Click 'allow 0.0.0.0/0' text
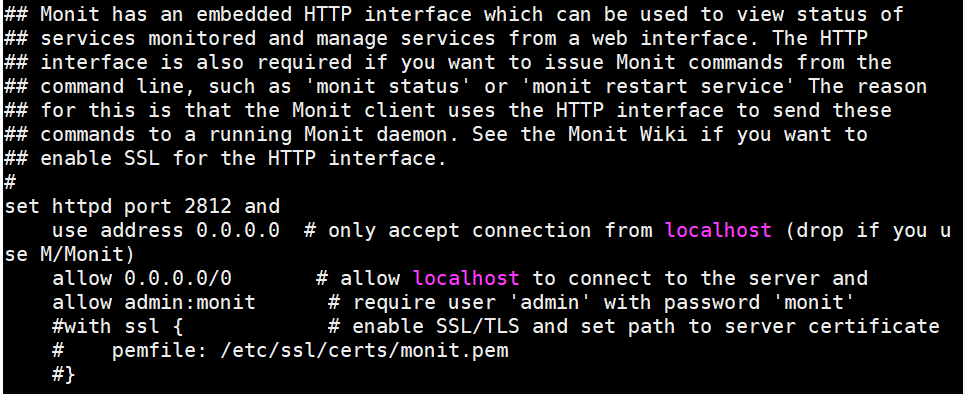Image resolution: width=965 pixels, height=394 pixels. pos(142,278)
